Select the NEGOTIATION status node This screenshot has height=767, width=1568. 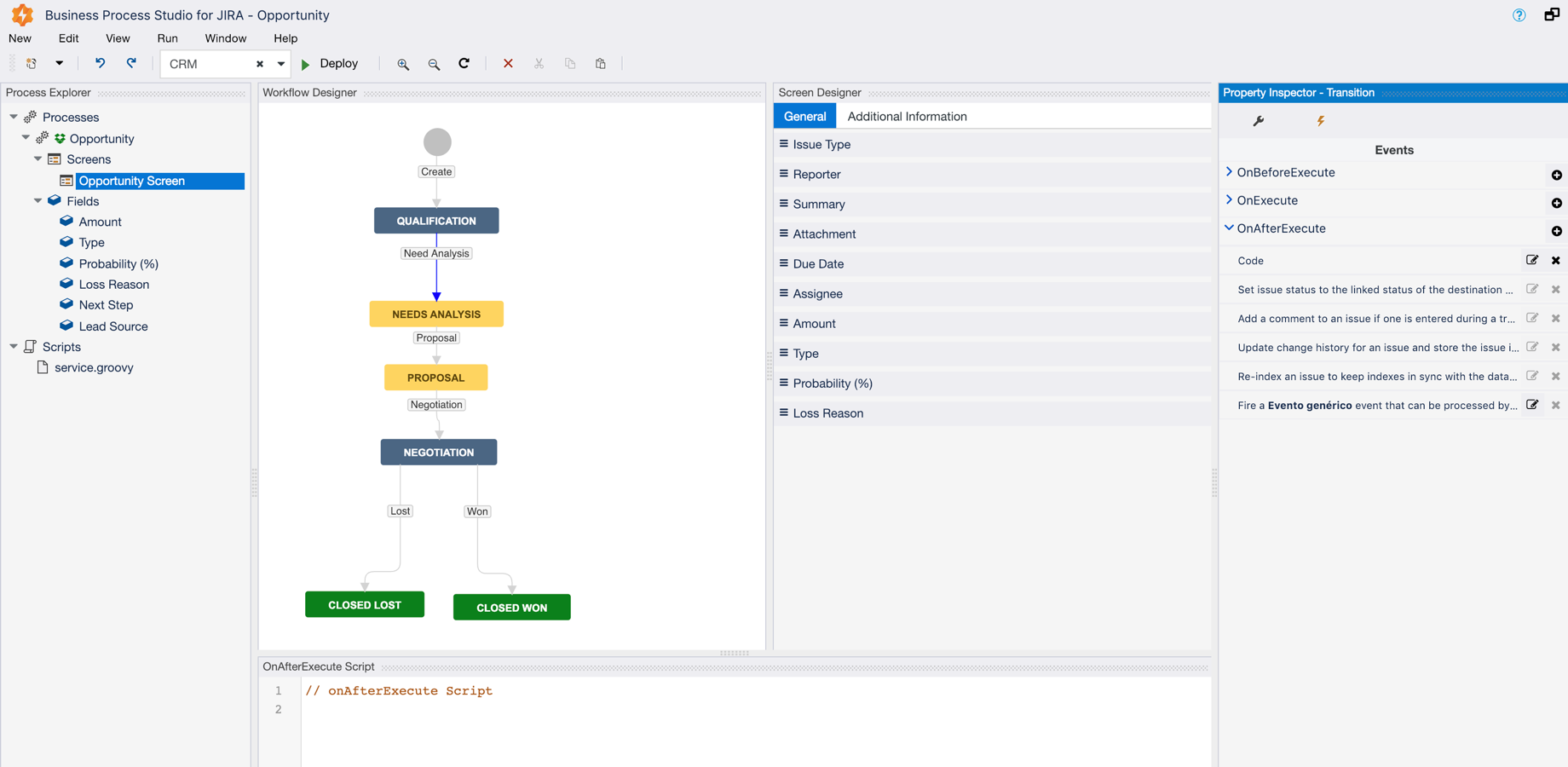439,453
